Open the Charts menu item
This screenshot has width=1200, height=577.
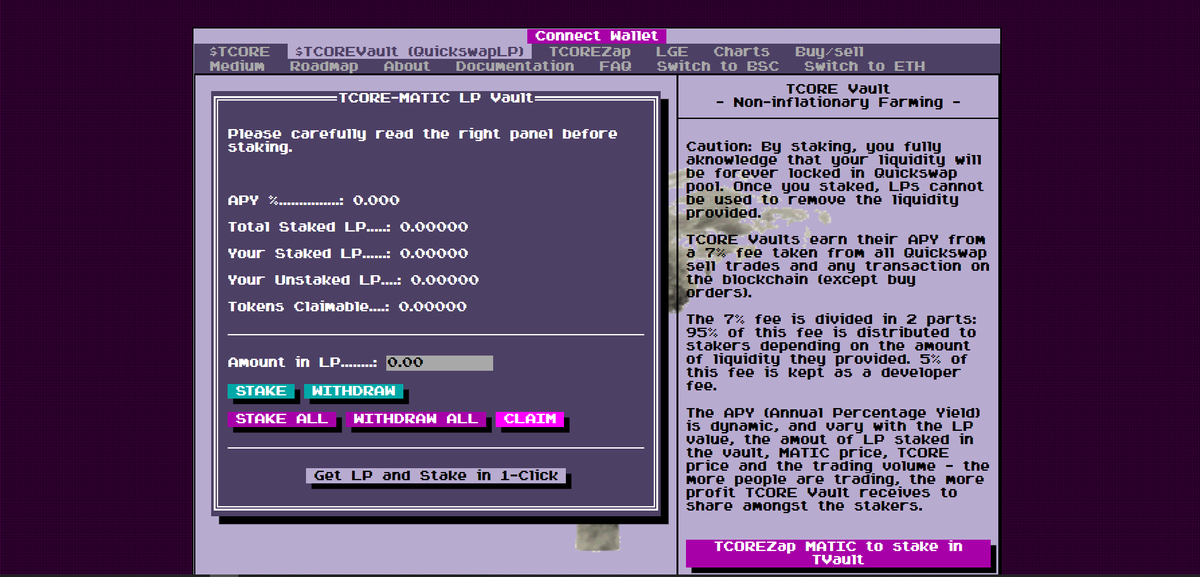coord(741,51)
